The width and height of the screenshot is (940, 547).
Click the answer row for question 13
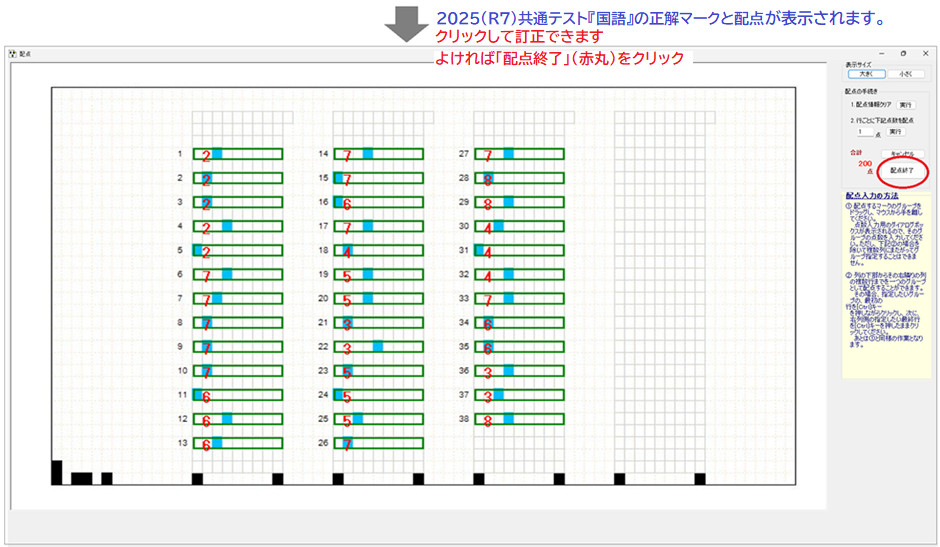tap(238, 444)
